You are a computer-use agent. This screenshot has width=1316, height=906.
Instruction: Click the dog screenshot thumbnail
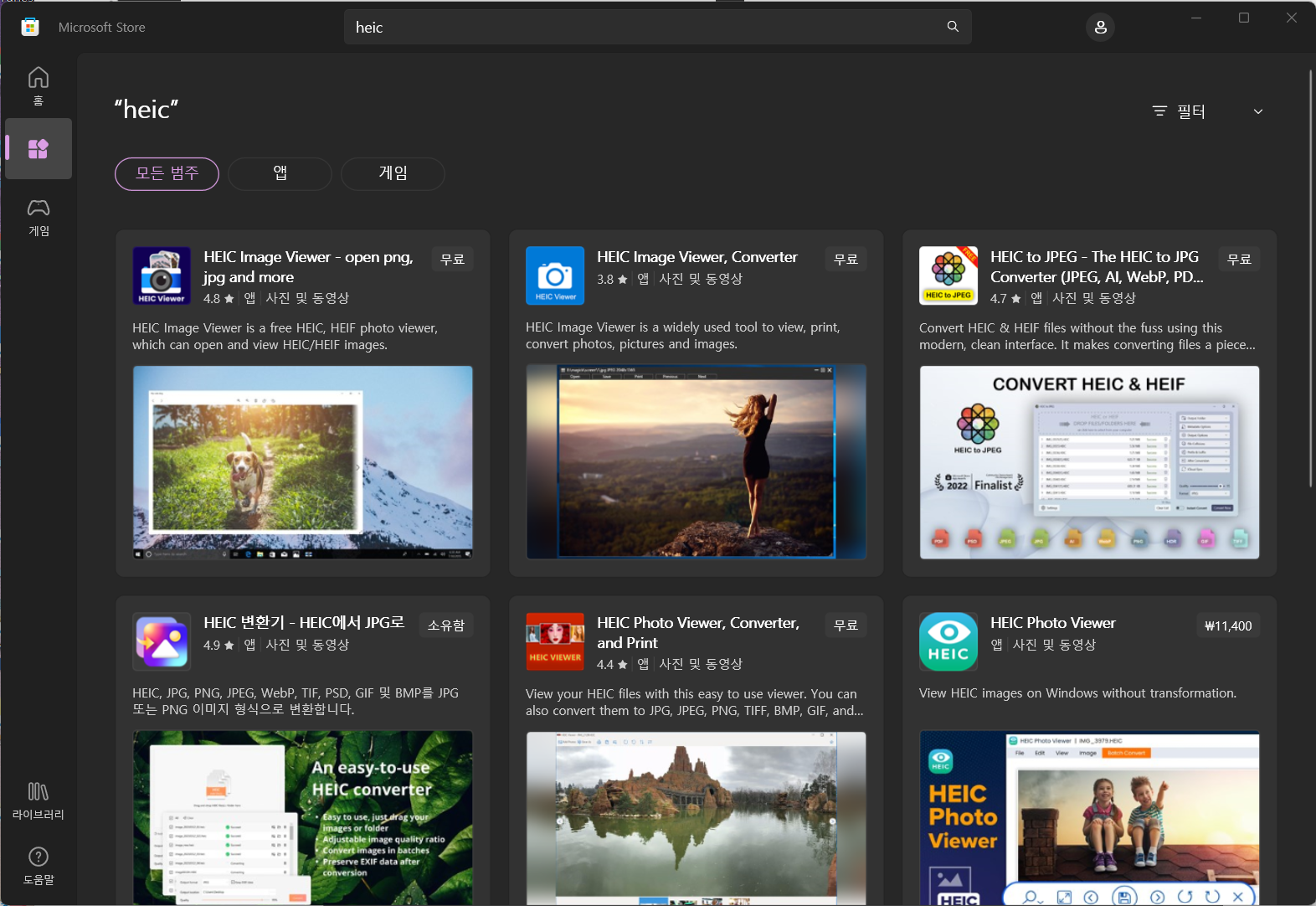click(x=302, y=462)
